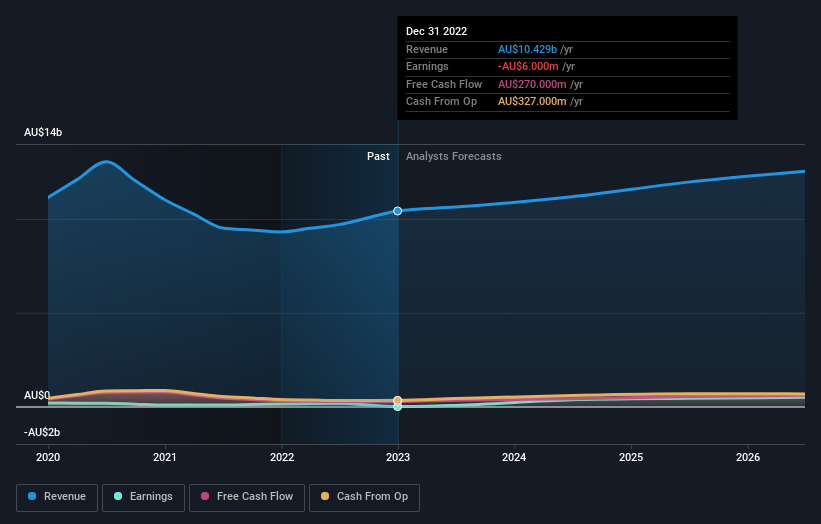Screen dimensions: 821x524
Task: Toggle the Free Cash Flow legend button
Action: 247,497
